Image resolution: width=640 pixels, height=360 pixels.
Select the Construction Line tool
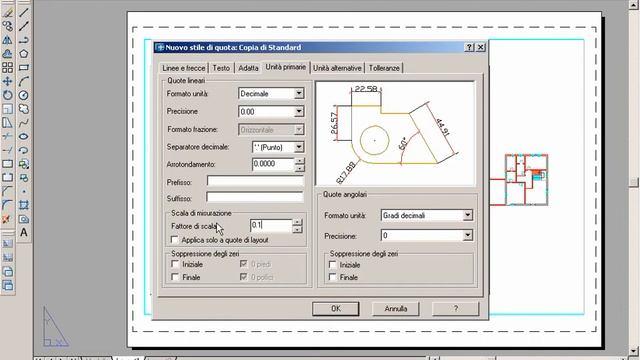tap(24, 27)
